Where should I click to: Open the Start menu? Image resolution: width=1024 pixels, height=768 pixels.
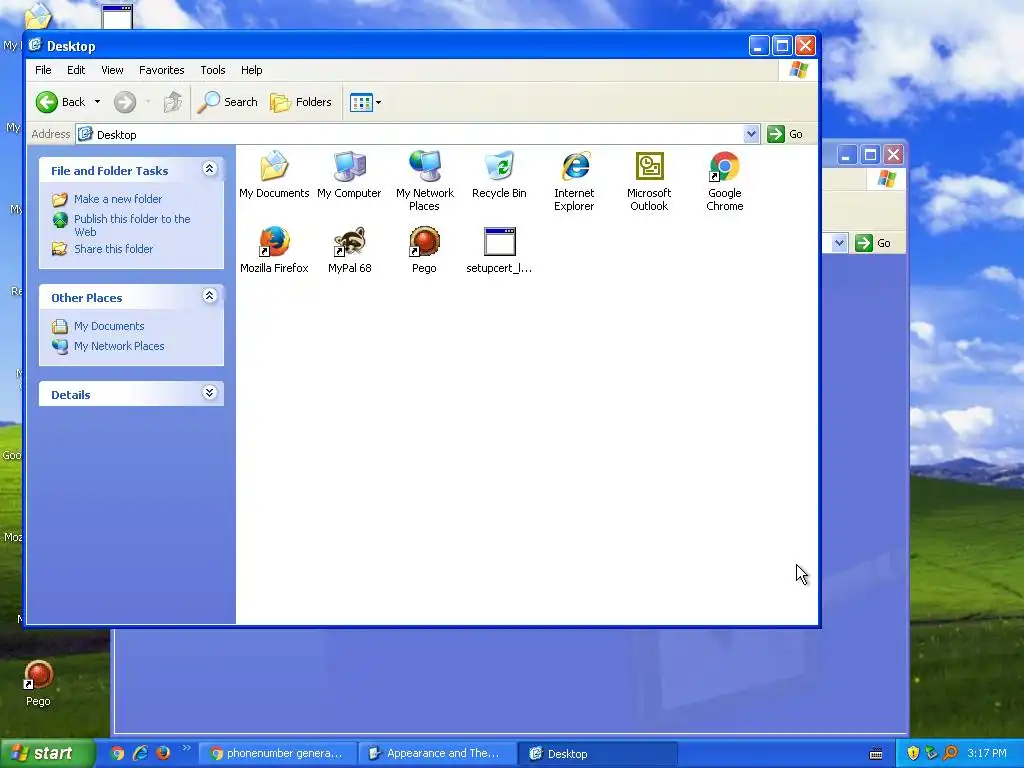coord(47,754)
